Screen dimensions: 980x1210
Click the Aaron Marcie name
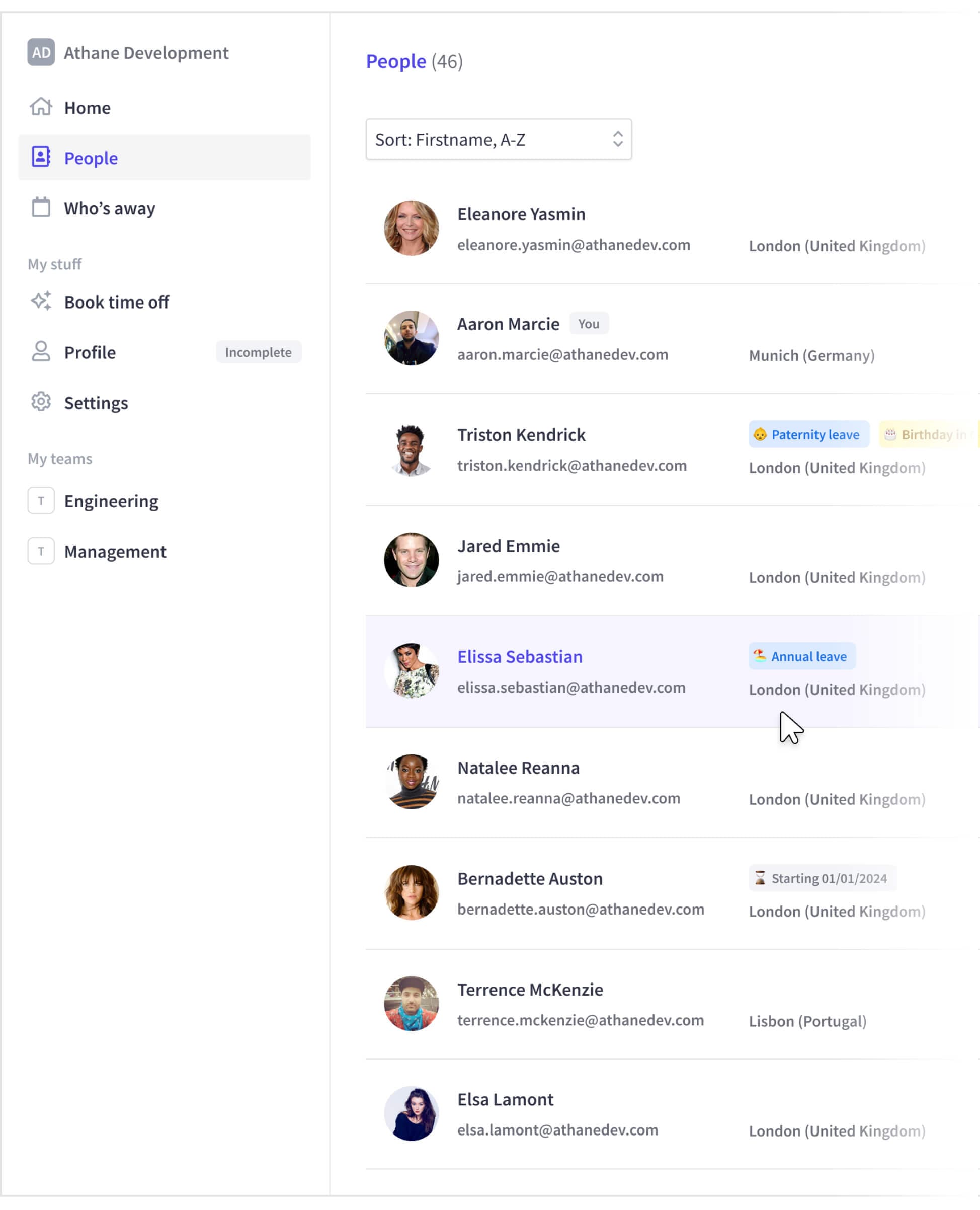(508, 324)
